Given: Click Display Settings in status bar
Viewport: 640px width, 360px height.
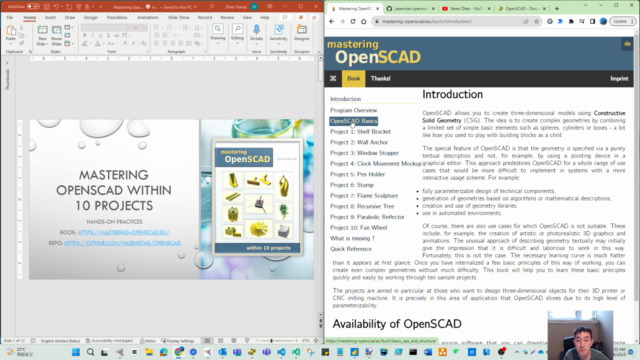Looking at the screenshot, I should [178, 340].
